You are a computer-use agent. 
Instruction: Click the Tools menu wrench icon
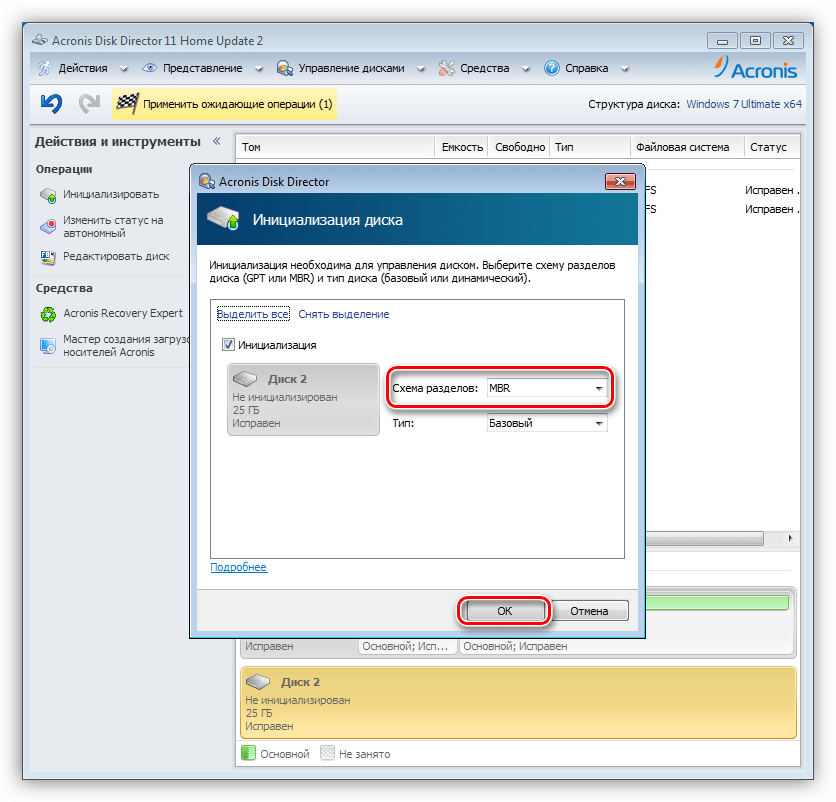click(x=447, y=68)
